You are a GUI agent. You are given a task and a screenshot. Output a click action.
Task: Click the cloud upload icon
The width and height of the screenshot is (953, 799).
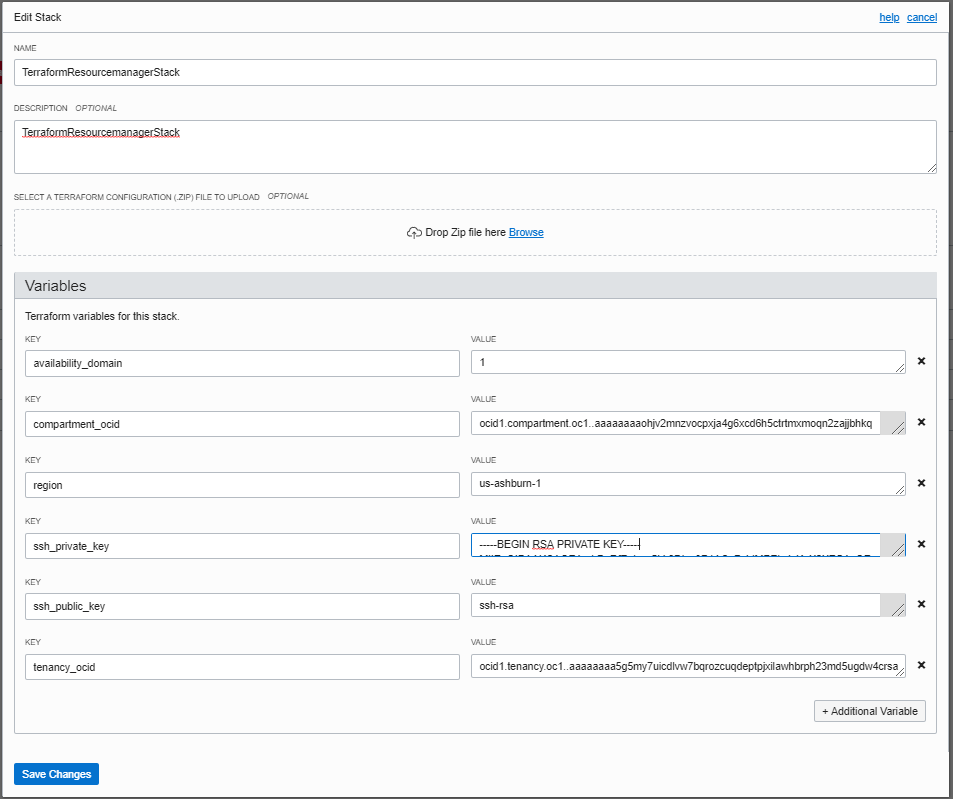[413, 231]
